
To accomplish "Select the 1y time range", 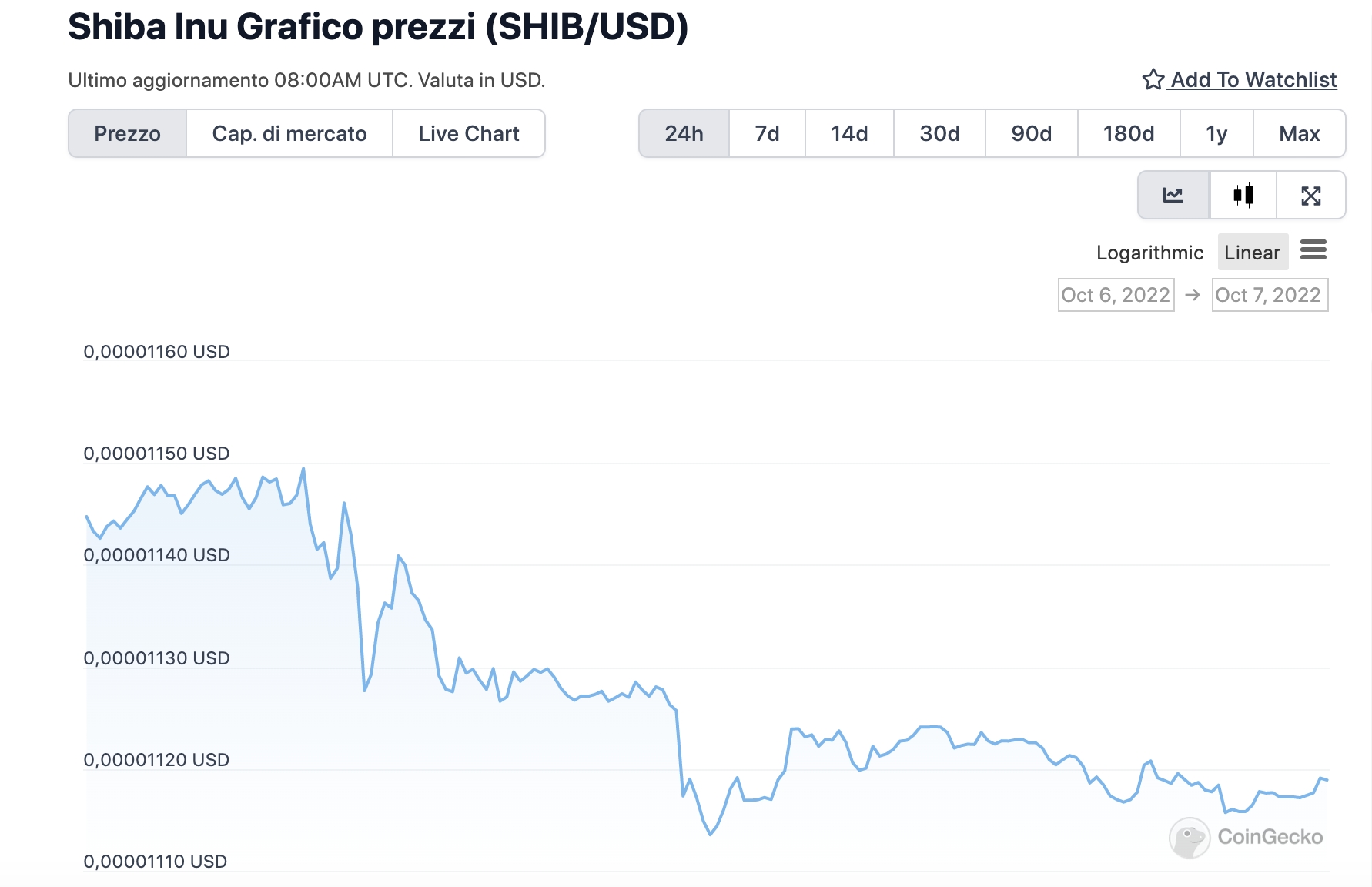I will [x=1216, y=133].
